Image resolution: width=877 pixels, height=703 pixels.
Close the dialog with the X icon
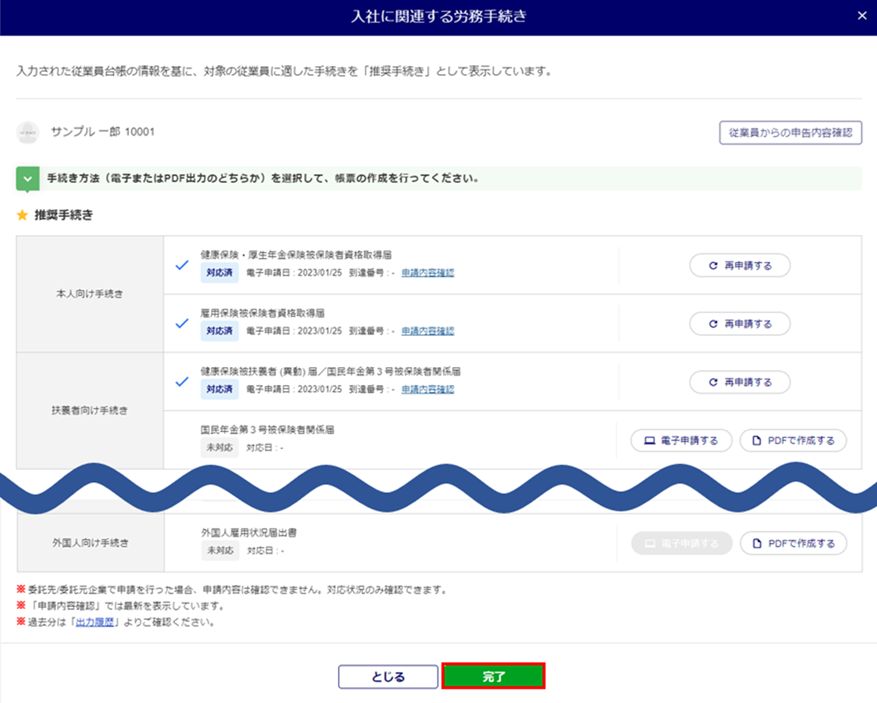pyautogui.click(x=862, y=16)
